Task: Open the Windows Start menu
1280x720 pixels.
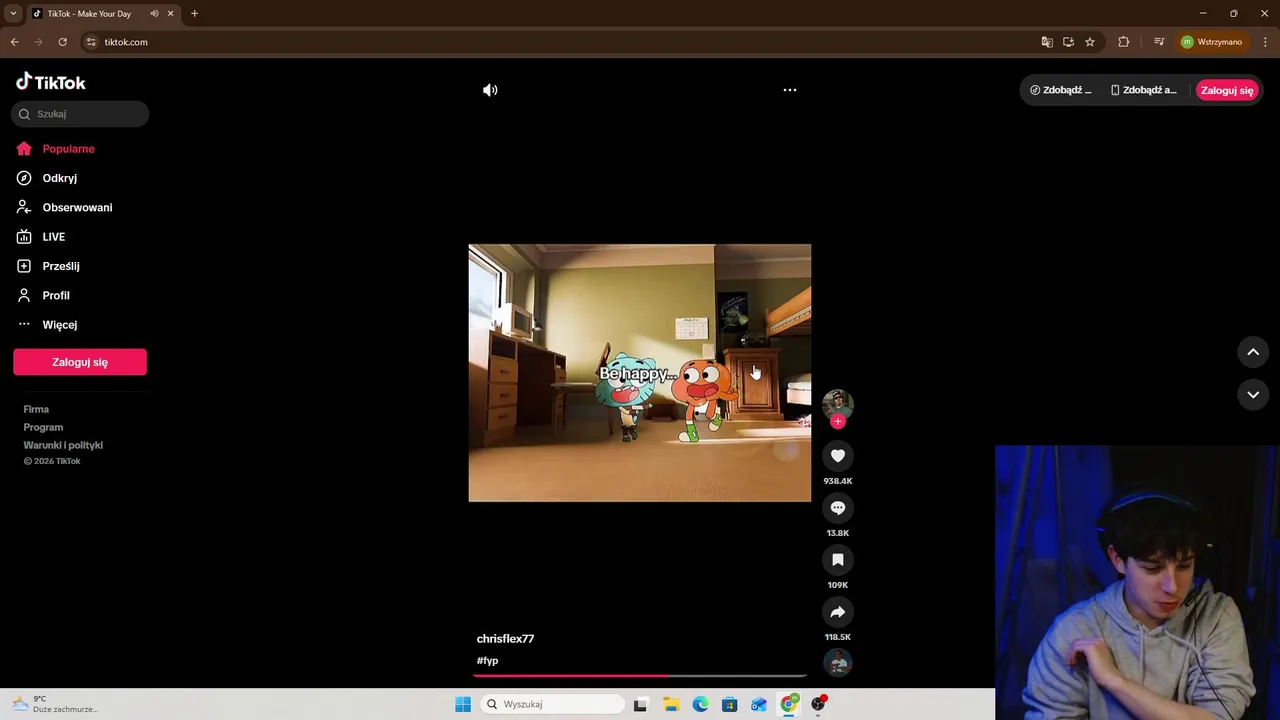Action: (463, 704)
